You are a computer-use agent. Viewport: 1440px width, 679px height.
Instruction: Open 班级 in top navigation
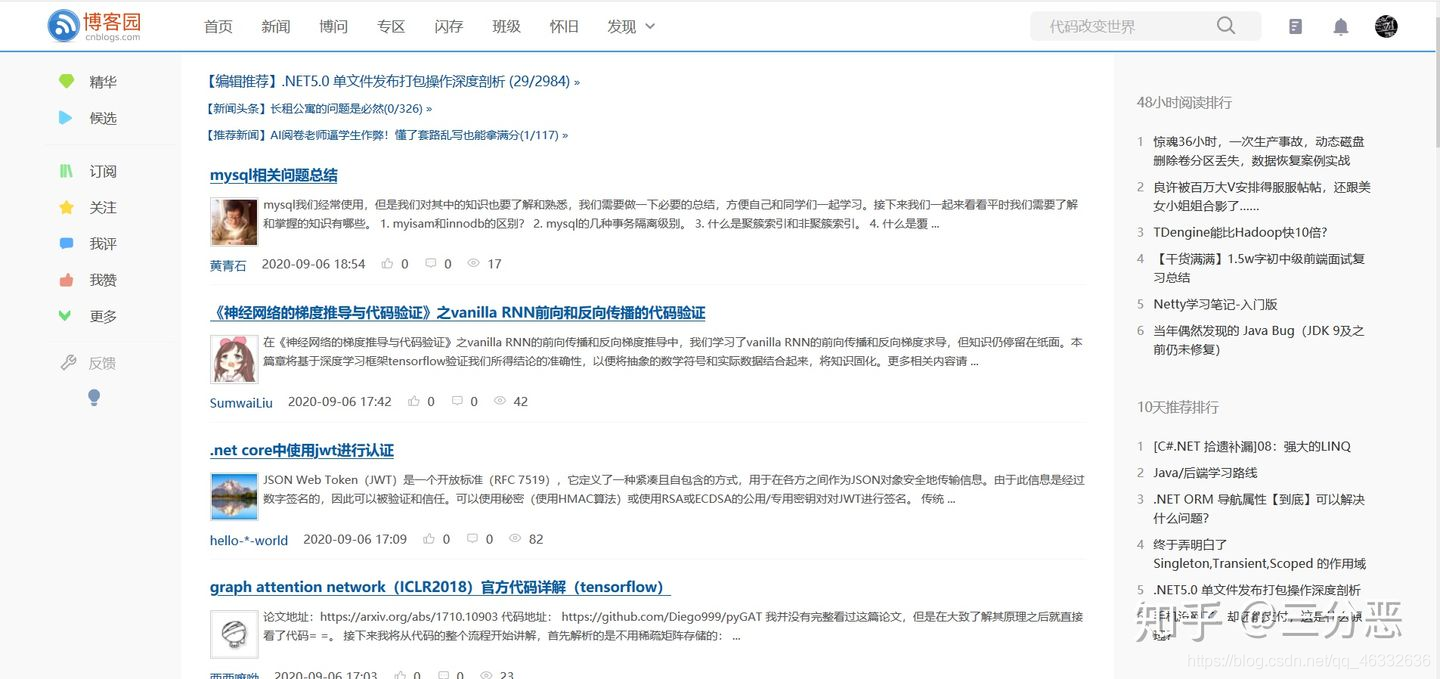tap(507, 27)
